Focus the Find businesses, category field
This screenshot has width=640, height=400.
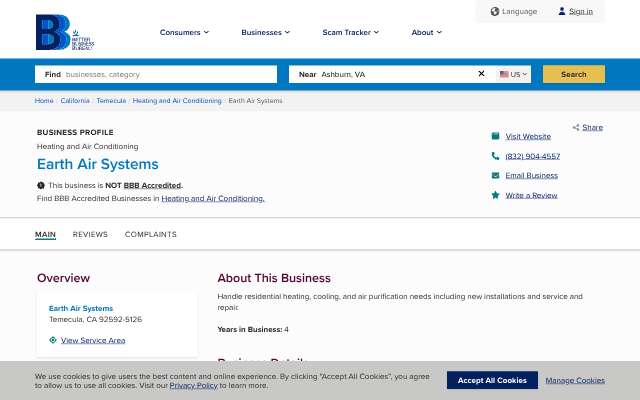(x=156, y=74)
